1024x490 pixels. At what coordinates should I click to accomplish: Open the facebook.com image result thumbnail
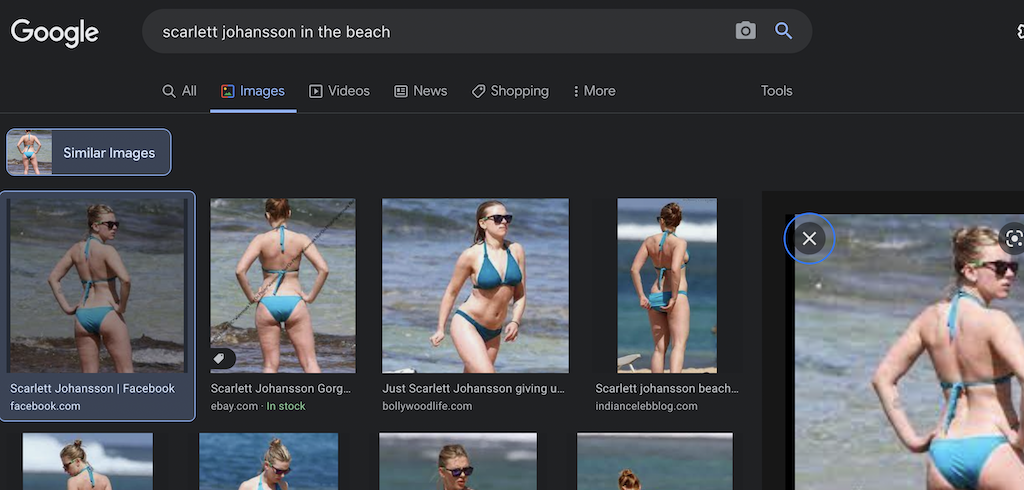pos(97,285)
